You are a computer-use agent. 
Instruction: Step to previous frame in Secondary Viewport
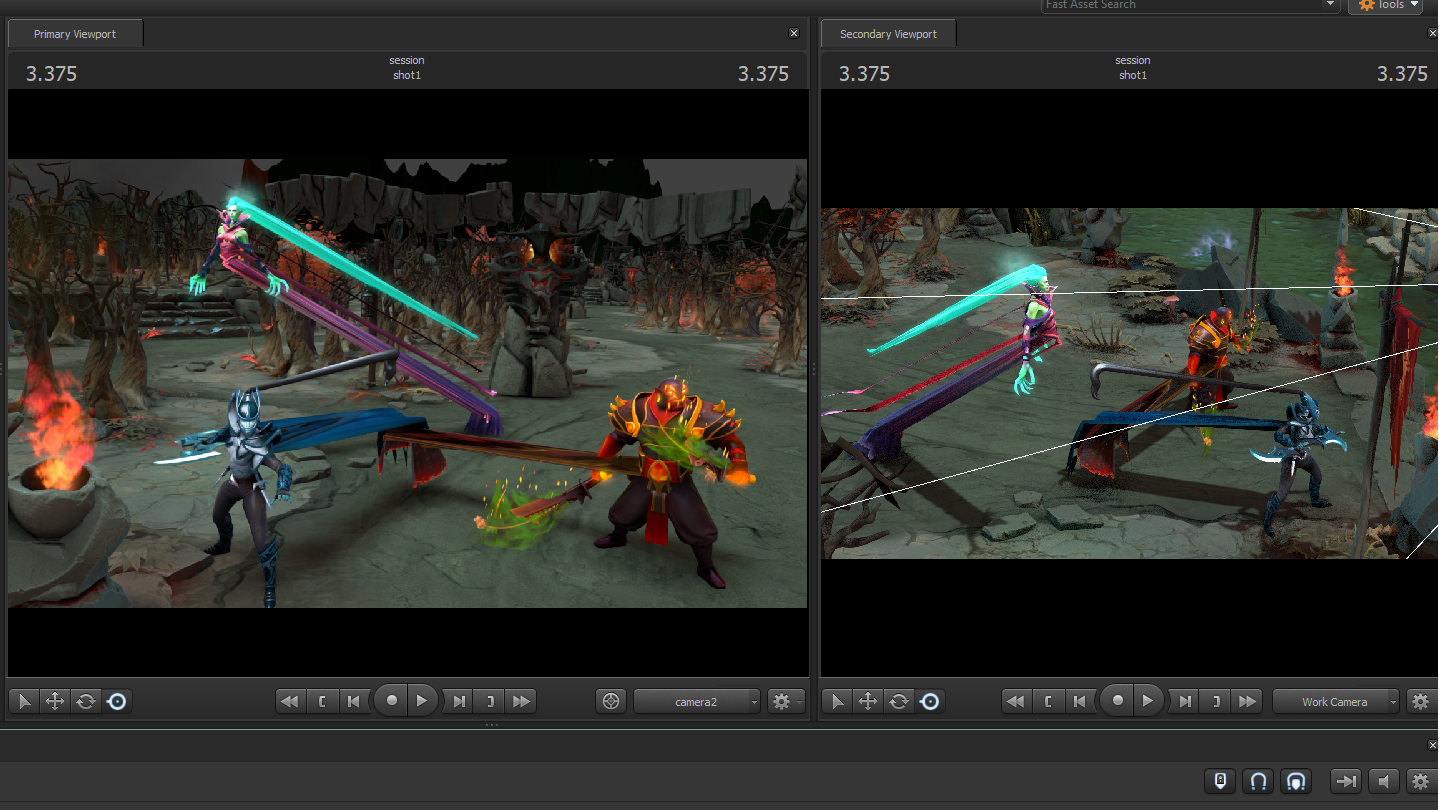(1079, 701)
